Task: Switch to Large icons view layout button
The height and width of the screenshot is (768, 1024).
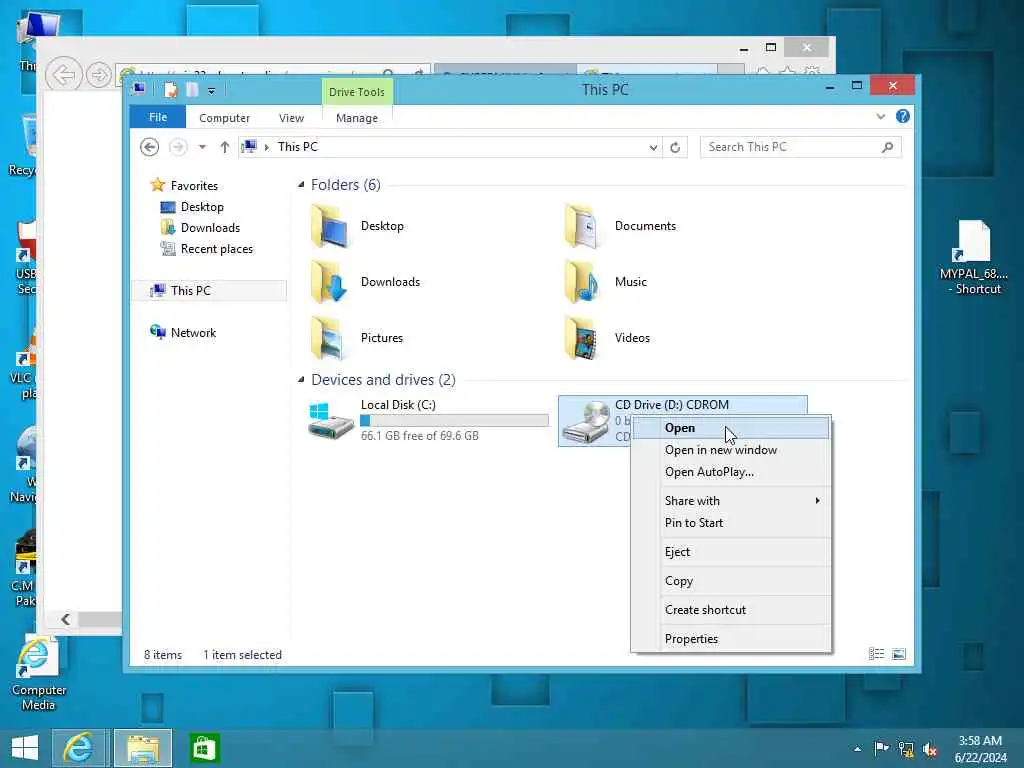Action: pos(899,654)
